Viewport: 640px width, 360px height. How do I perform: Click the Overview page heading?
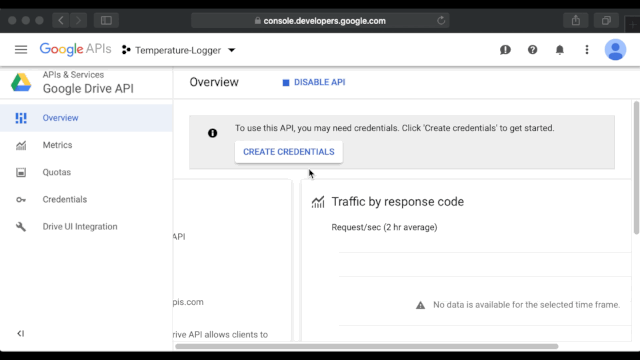(x=214, y=82)
